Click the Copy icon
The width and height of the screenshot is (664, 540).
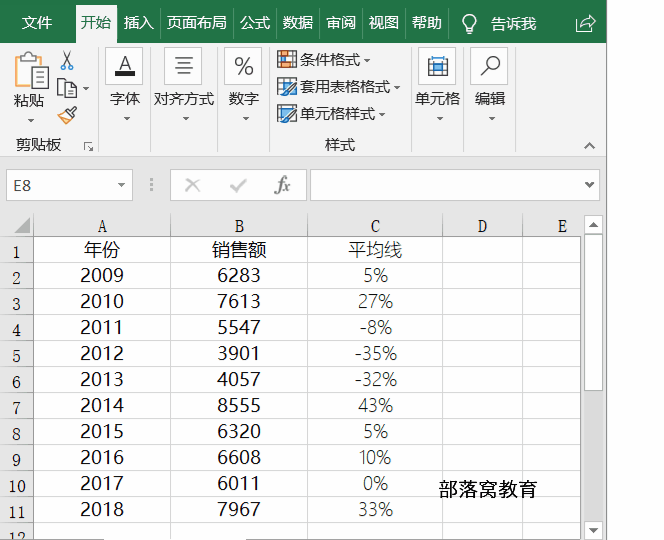[67, 88]
